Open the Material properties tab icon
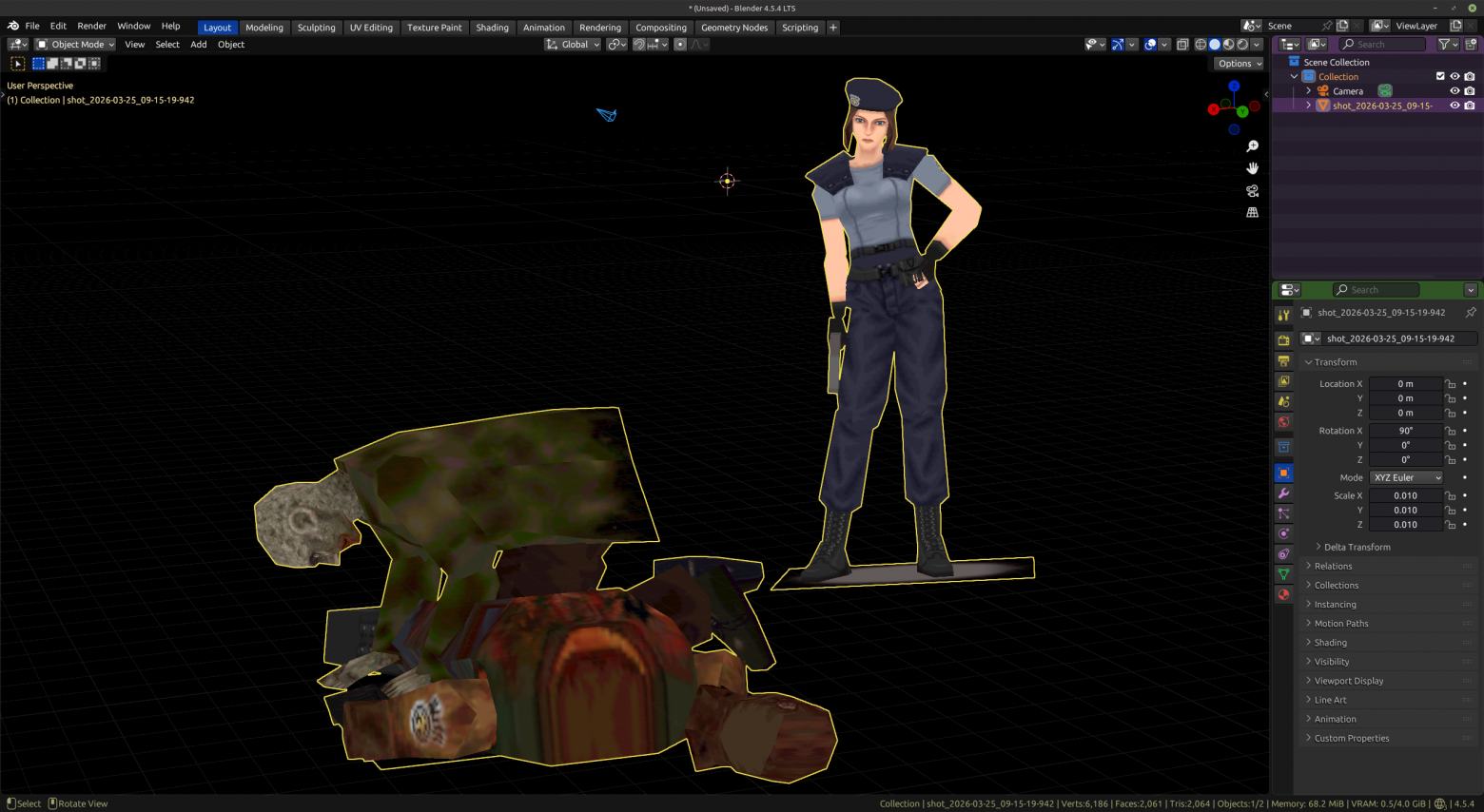Viewport: 1484px width, 812px height. (1283, 594)
